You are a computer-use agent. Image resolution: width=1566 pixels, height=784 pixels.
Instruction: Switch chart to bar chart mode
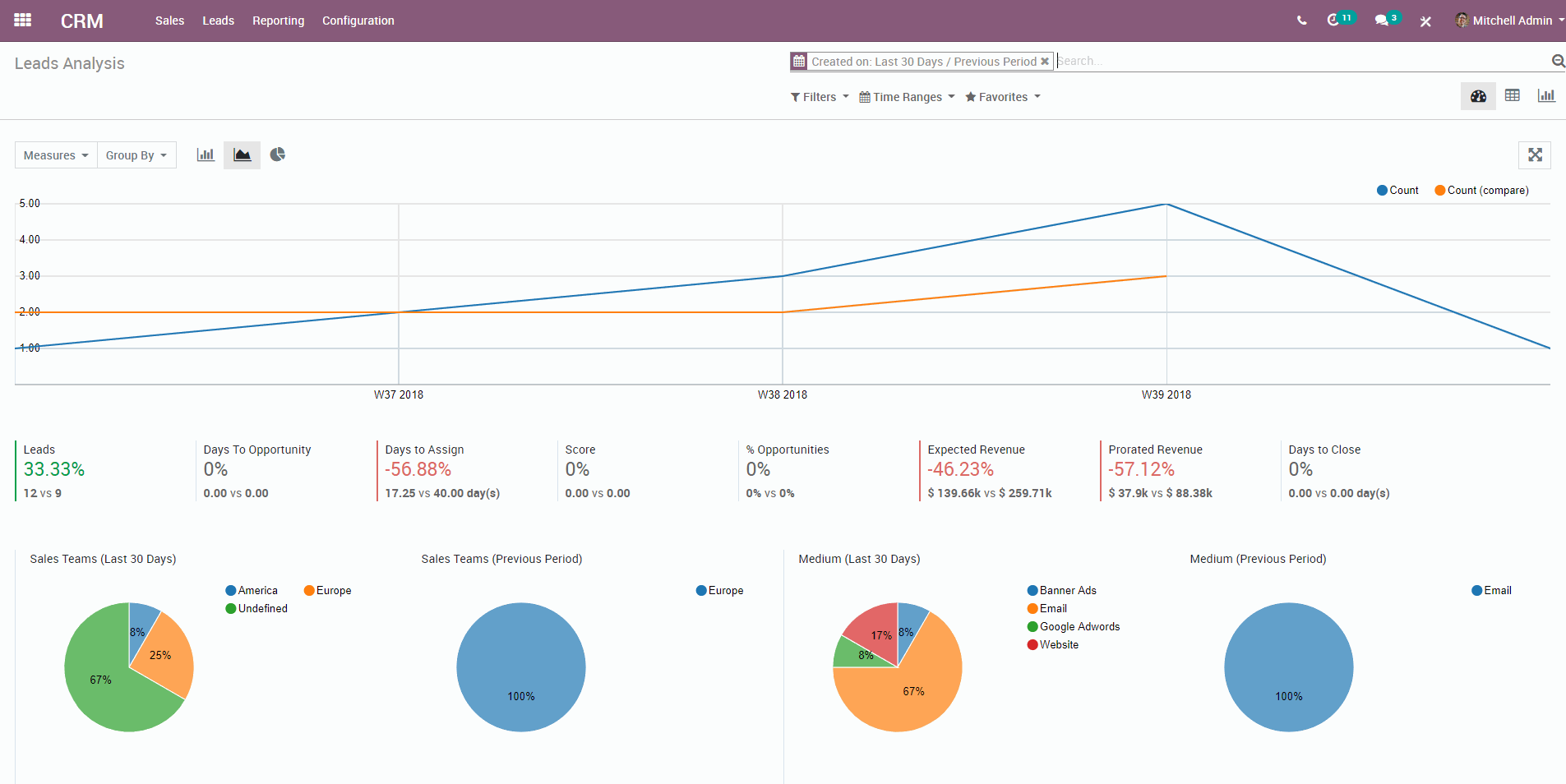coord(205,154)
